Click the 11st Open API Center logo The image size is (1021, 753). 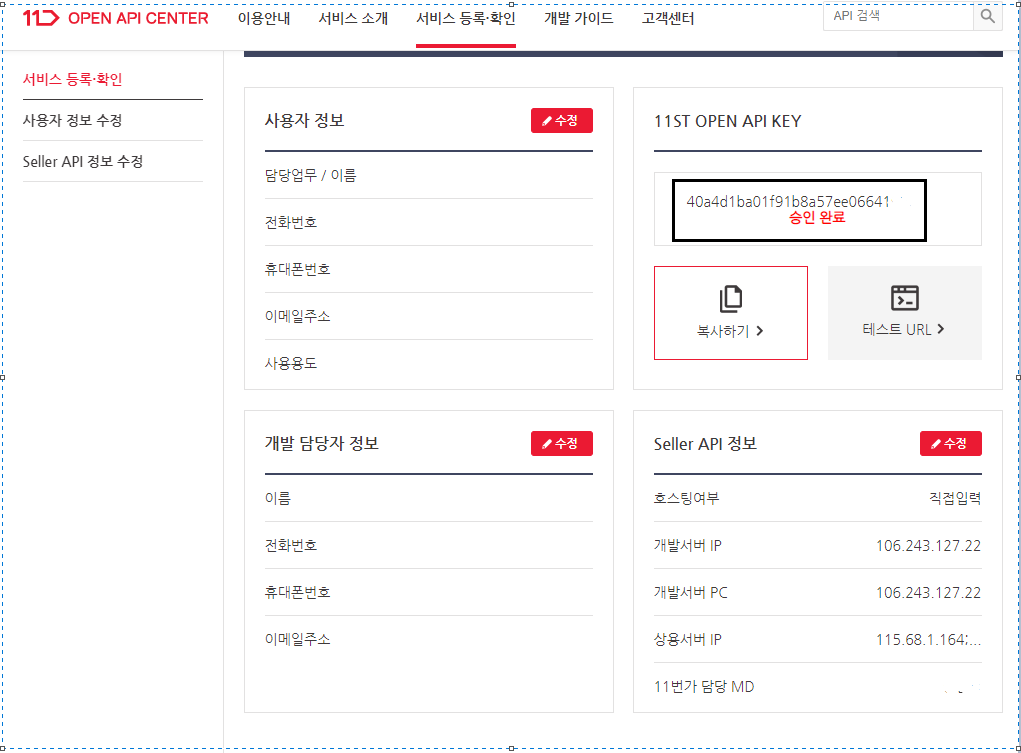115,18
